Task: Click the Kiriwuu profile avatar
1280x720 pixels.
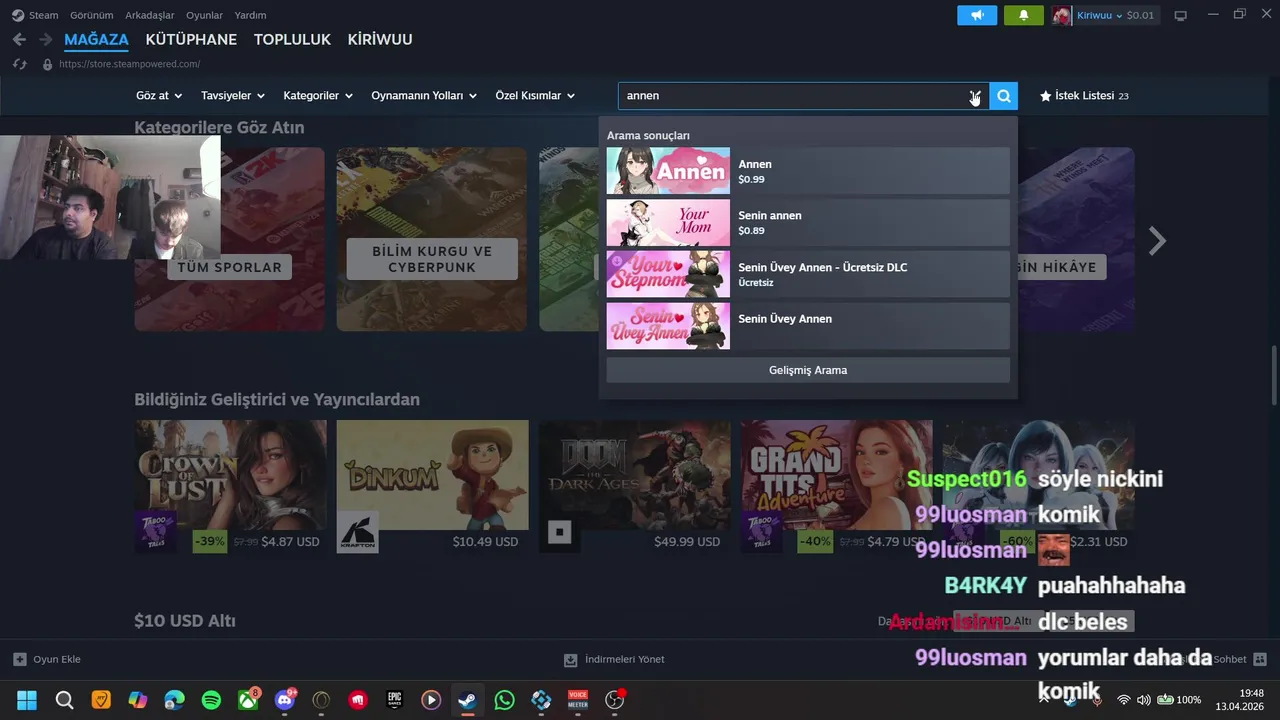Action: click(x=1062, y=15)
